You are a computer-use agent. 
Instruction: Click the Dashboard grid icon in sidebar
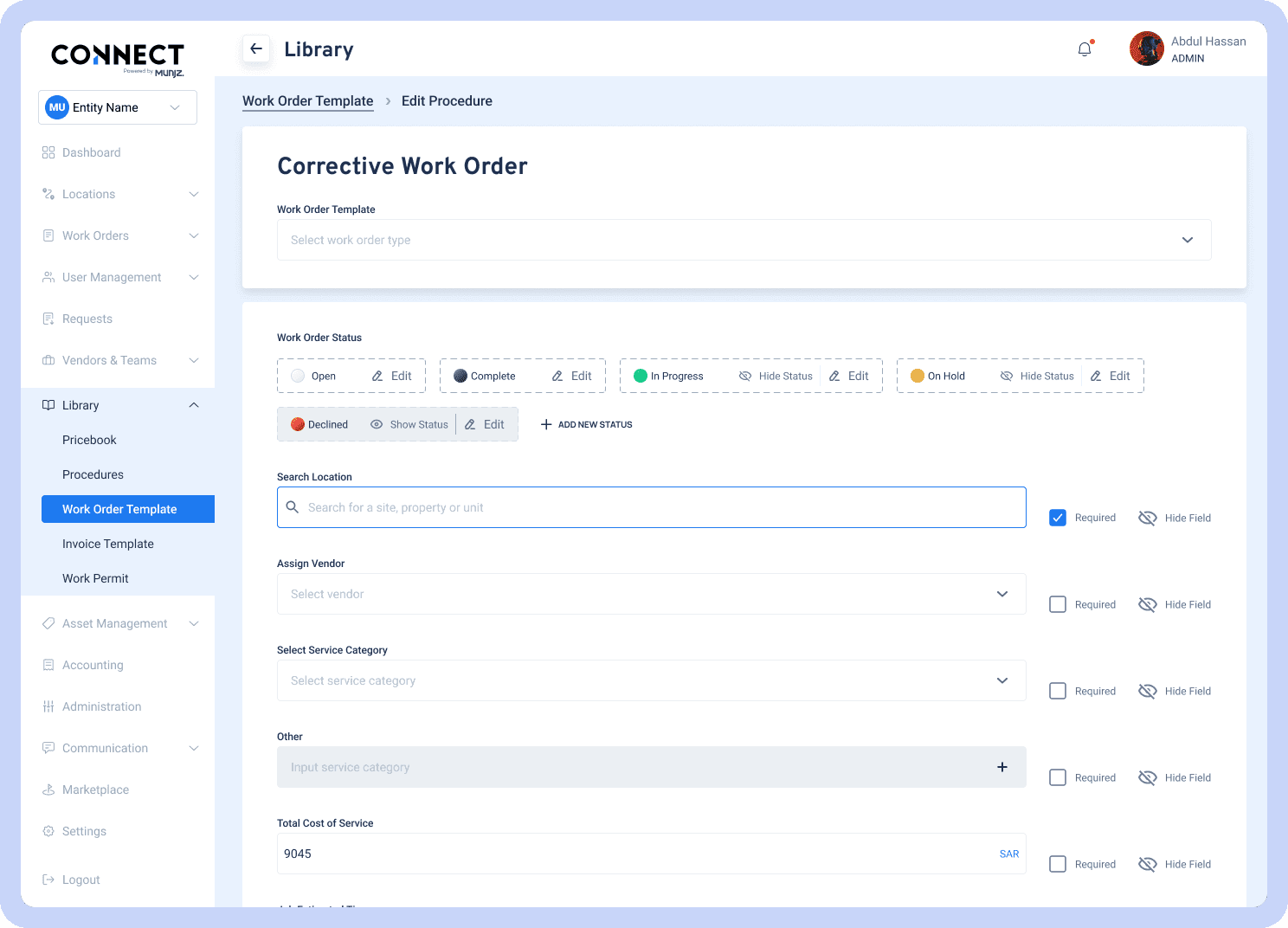click(x=48, y=152)
